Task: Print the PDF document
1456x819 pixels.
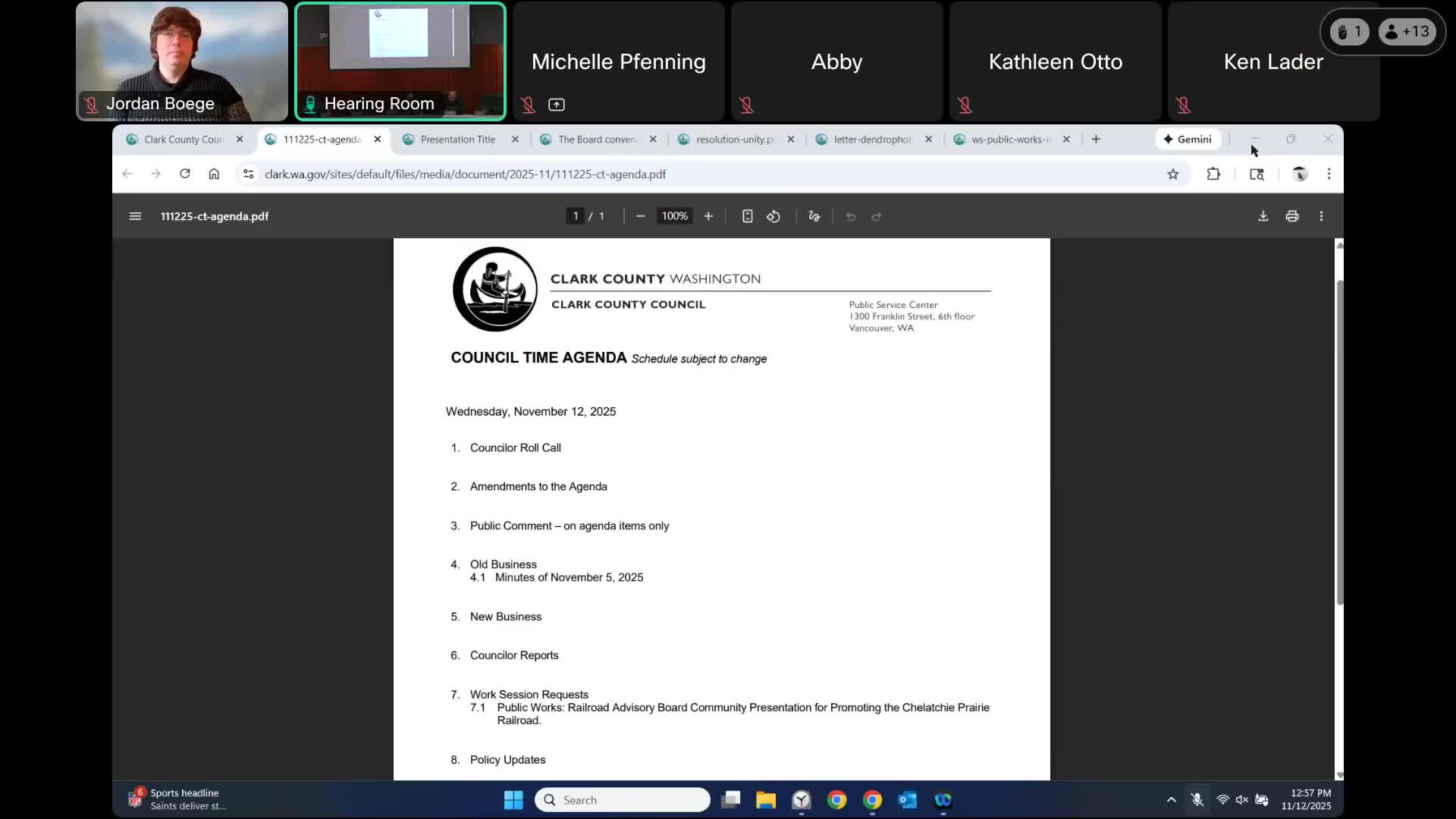Action: pyautogui.click(x=1292, y=216)
